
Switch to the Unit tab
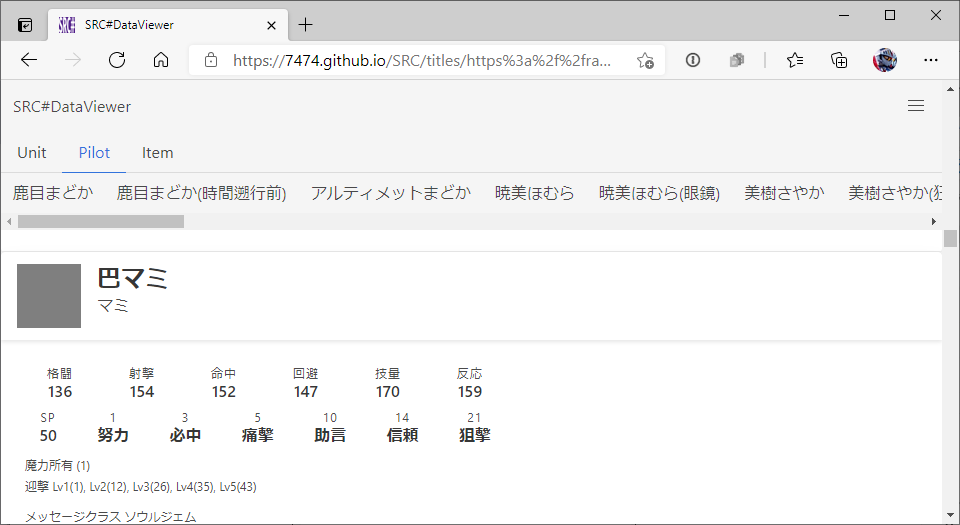click(32, 152)
